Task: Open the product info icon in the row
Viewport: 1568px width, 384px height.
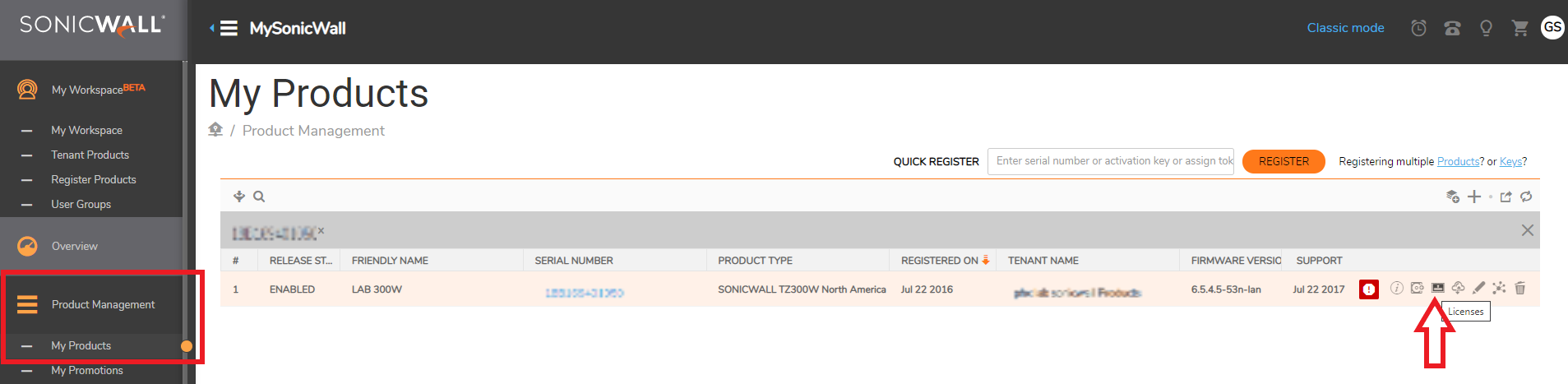Action: point(1396,288)
